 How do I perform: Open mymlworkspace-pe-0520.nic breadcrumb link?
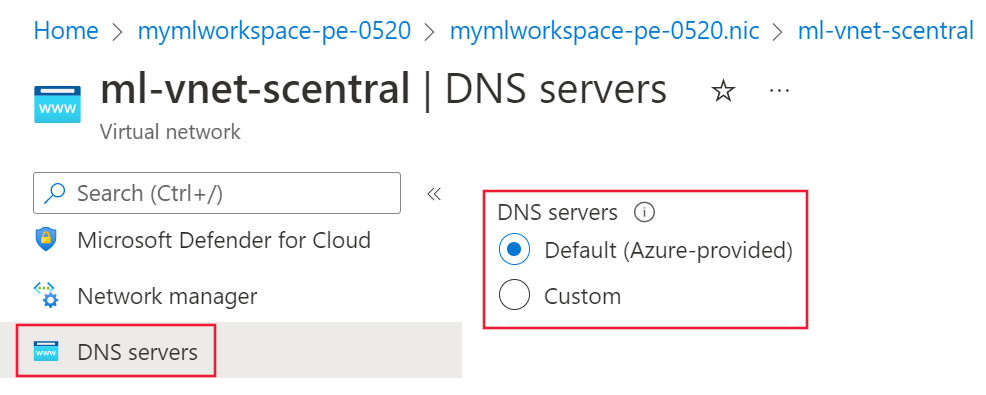604,30
